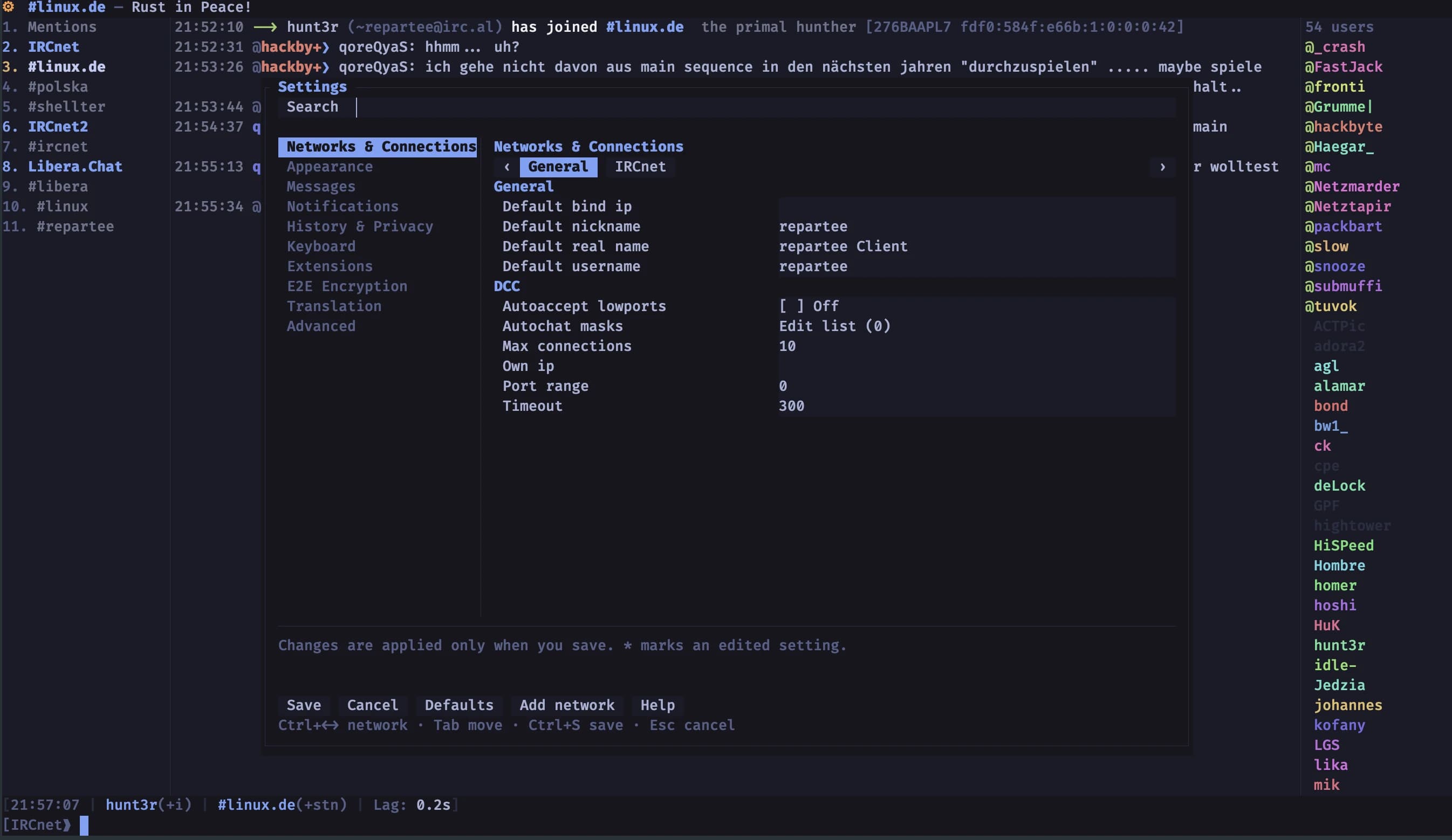1452x840 pixels.
Task: Click the Help button
Action: point(657,706)
